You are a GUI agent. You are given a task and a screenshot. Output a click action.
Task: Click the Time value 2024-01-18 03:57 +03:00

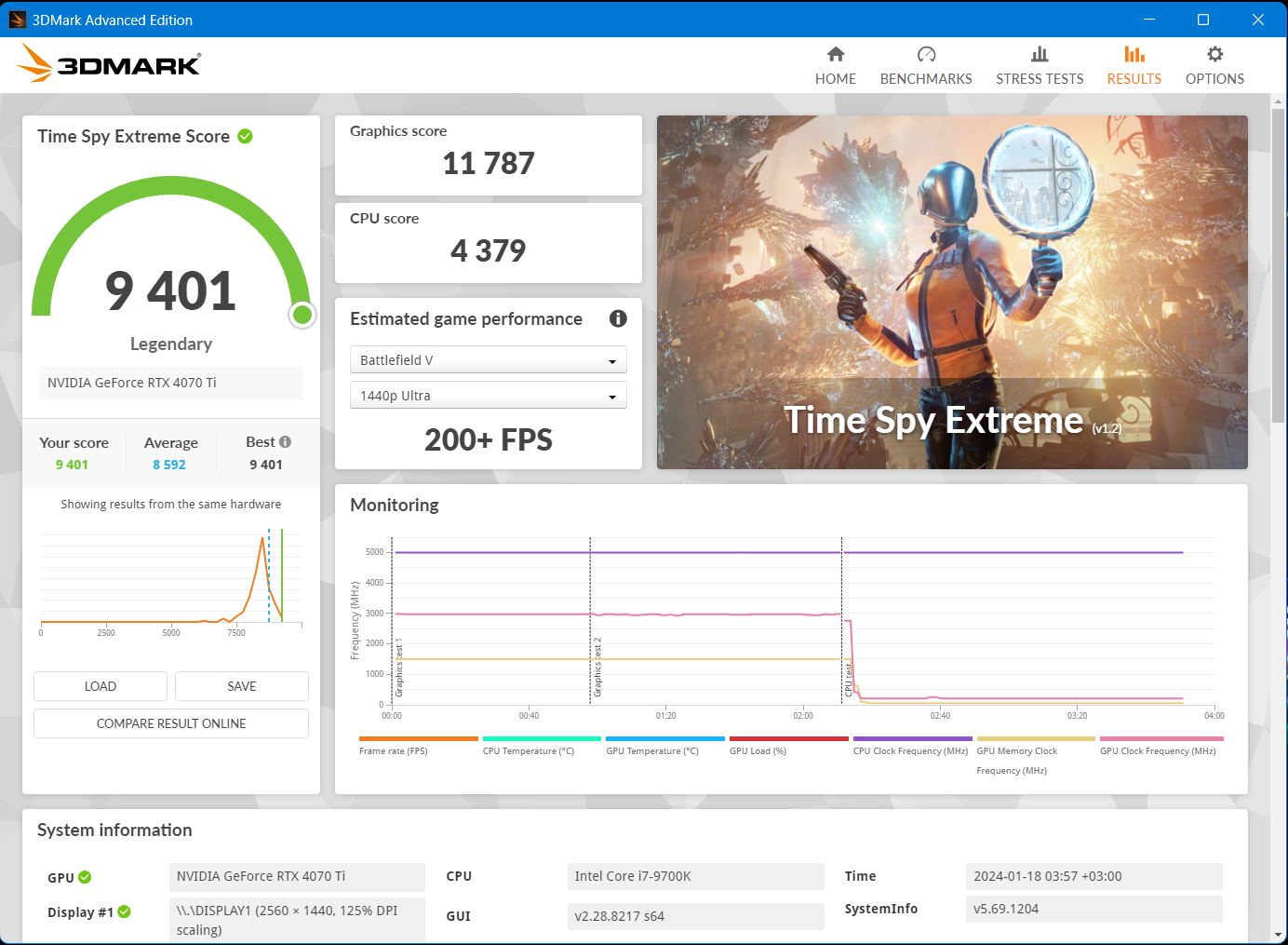pos(1094,876)
